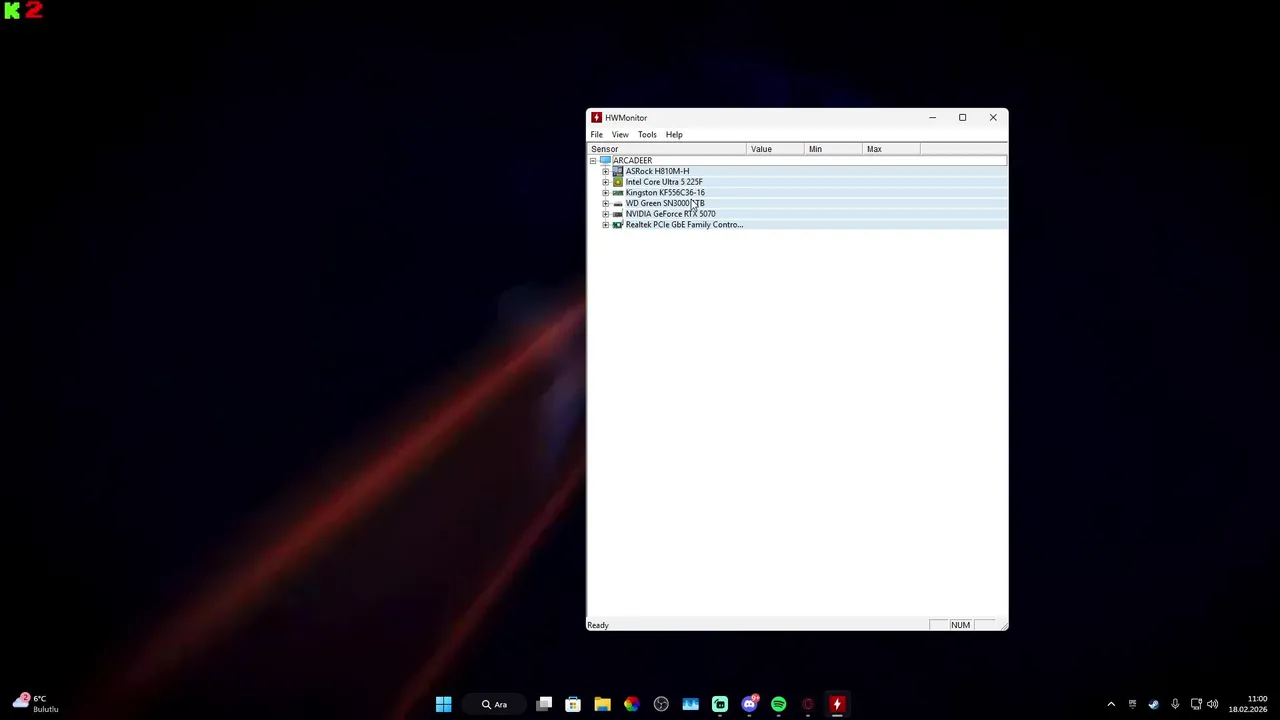Screen dimensions: 1280x720
Task: Select the Realtek PCIe GbE Family text
Action: point(684,225)
